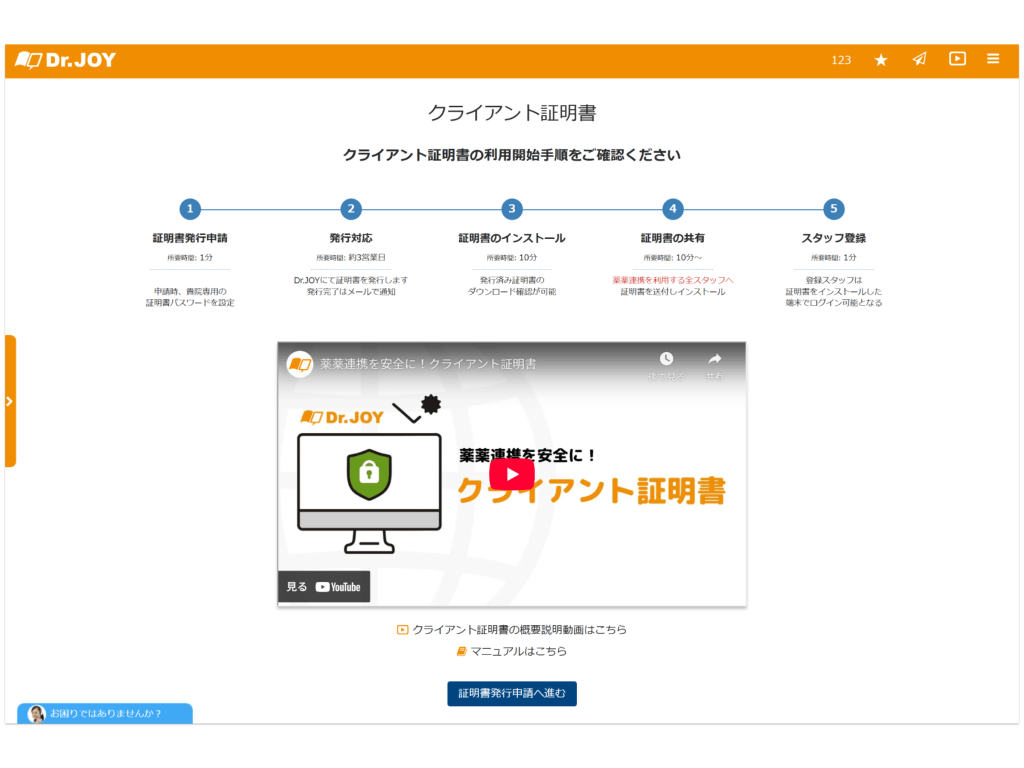Open クライアント証明書の概要説明動画はこちら link
This screenshot has height=768, width=1024.
click(x=519, y=630)
